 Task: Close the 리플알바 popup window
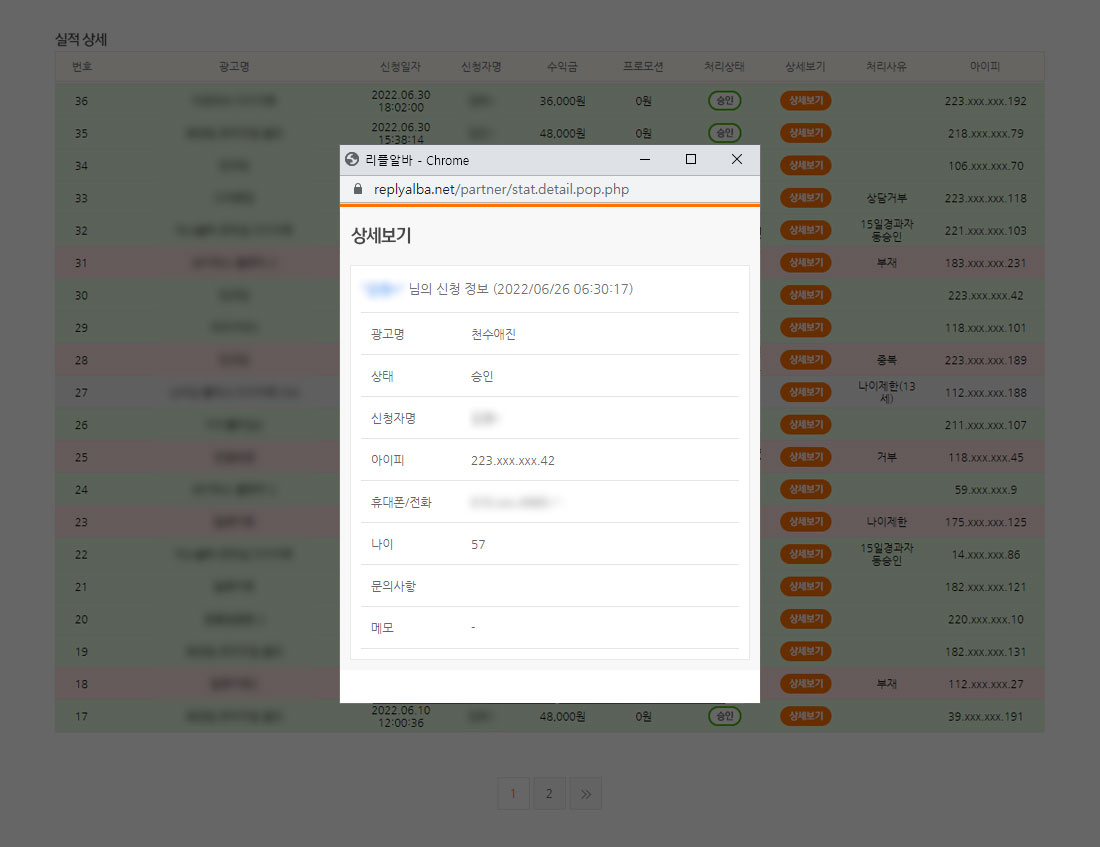pyautogui.click(x=737, y=160)
